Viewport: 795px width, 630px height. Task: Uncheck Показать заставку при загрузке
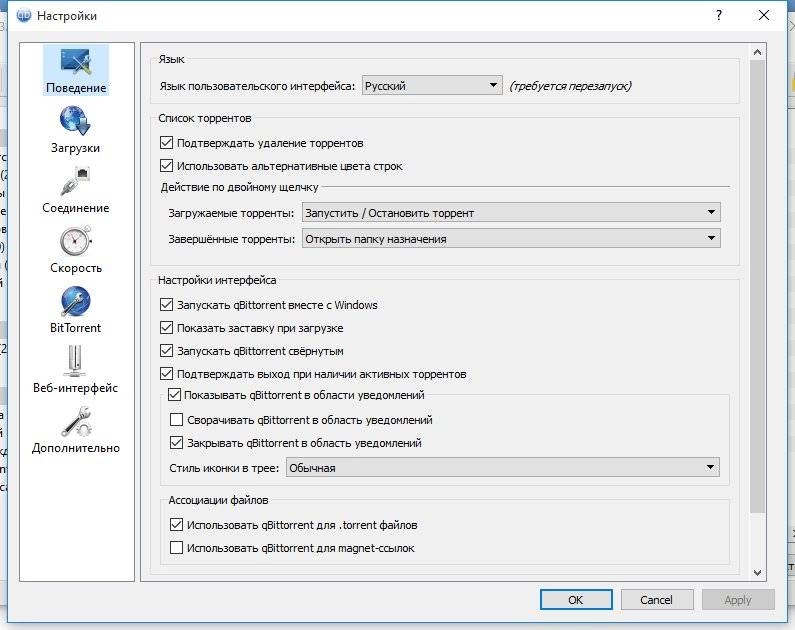click(x=166, y=327)
